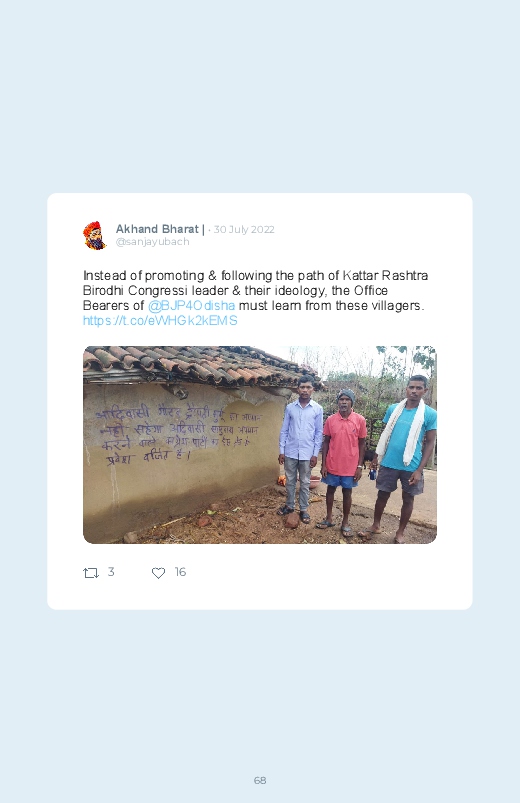Screen dimensions: 520x803
Task: Click the tiled roof in the photo
Action: pos(197,366)
